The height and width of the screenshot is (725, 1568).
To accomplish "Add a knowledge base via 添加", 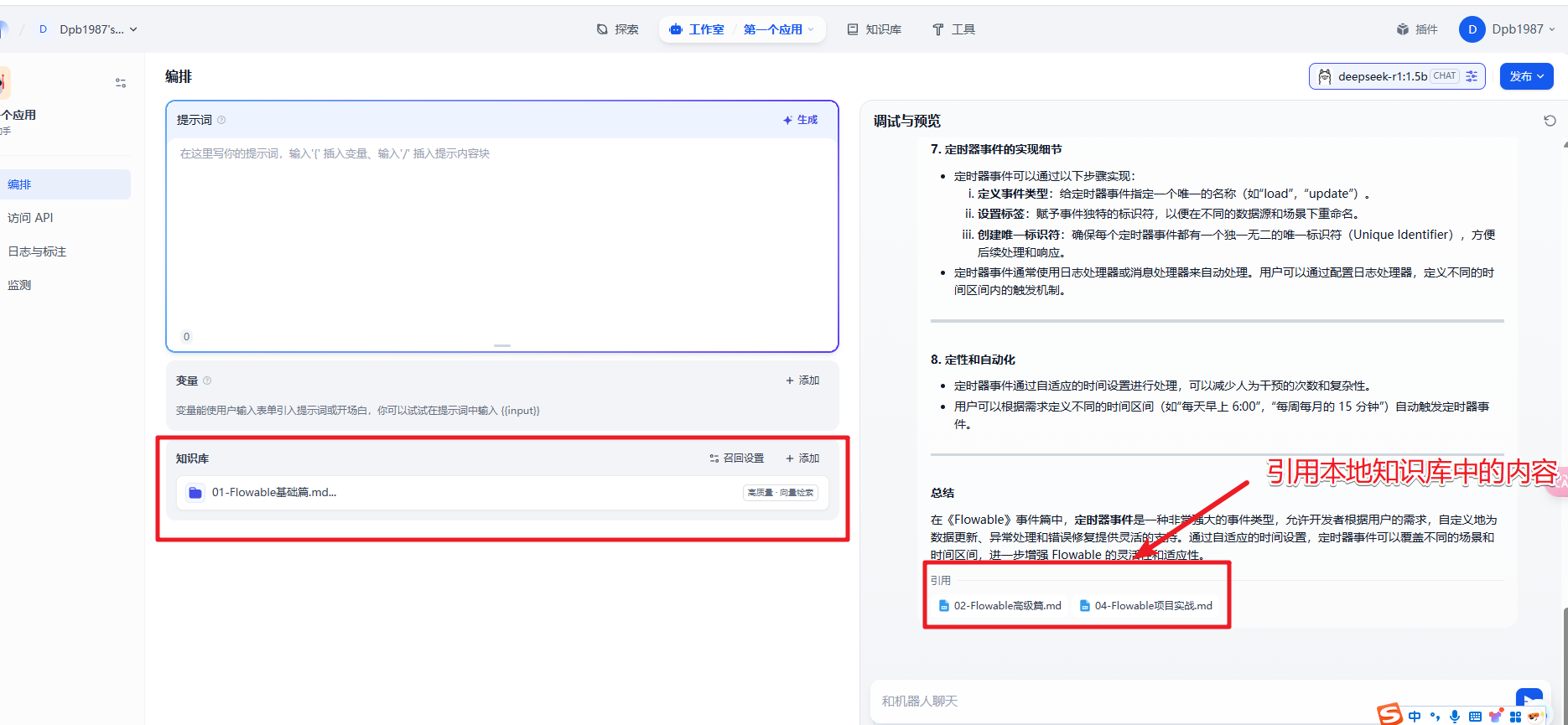I will click(802, 458).
